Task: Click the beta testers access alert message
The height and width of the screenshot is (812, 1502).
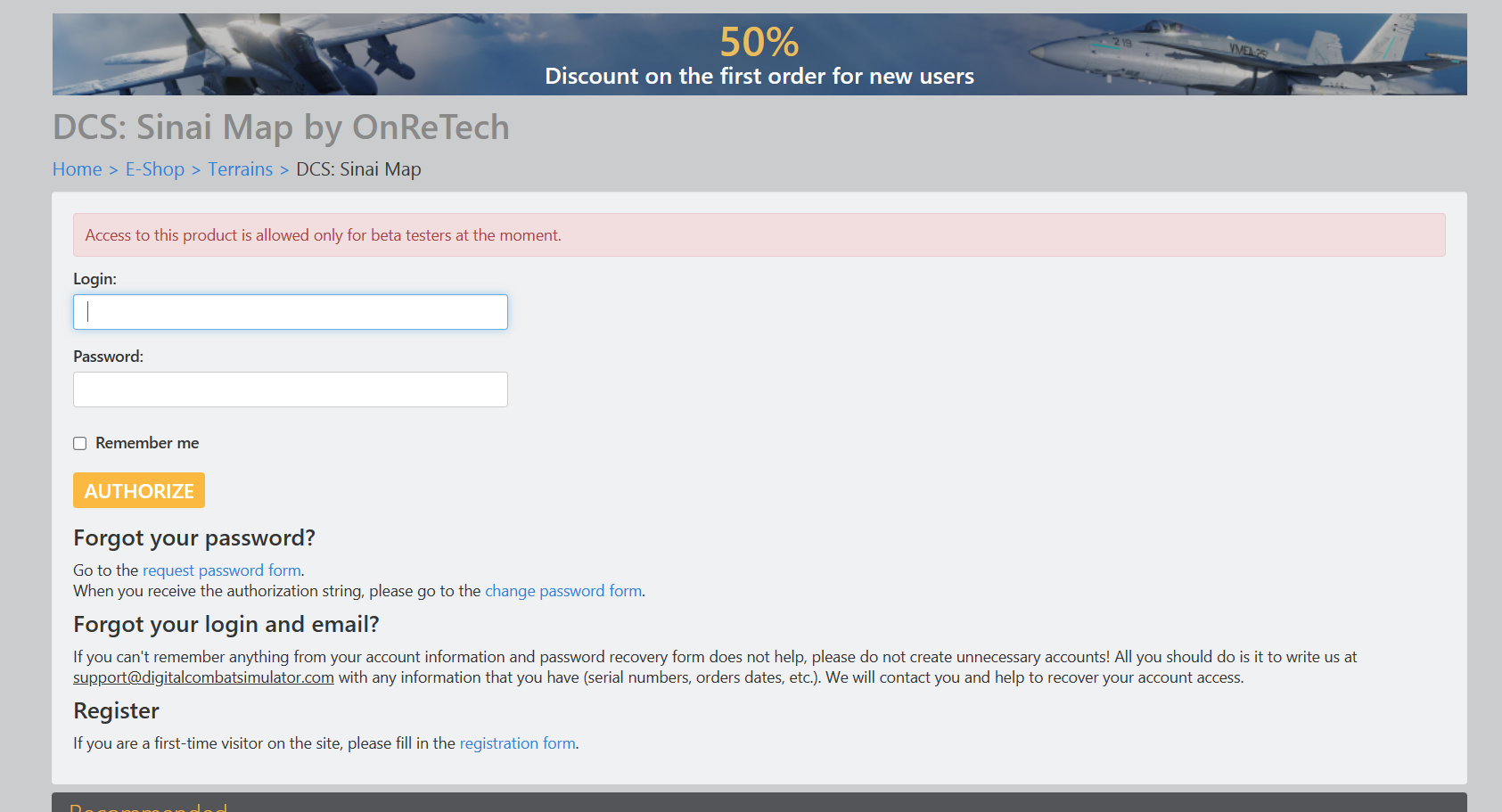Action: click(x=759, y=235)
